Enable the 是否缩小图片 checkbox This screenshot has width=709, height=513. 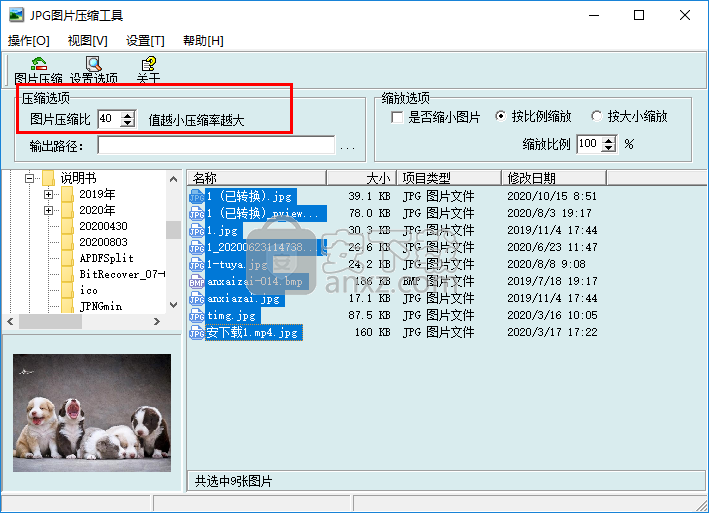pos(397,118)
